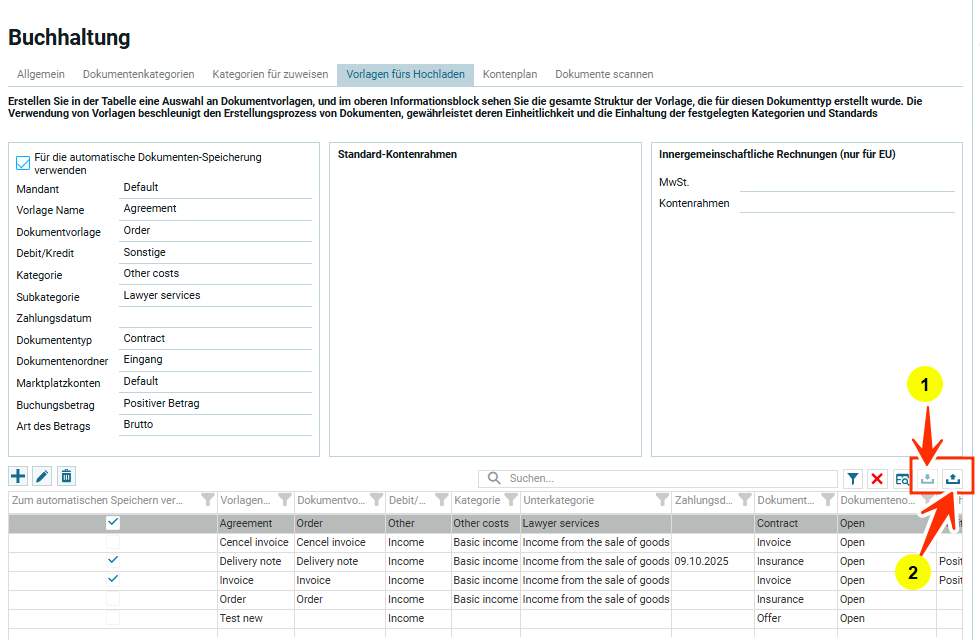Click the blue filter funnel toolbar icon
The height and width of the screenshot is (640, 980).
click(x=853, y=479)
